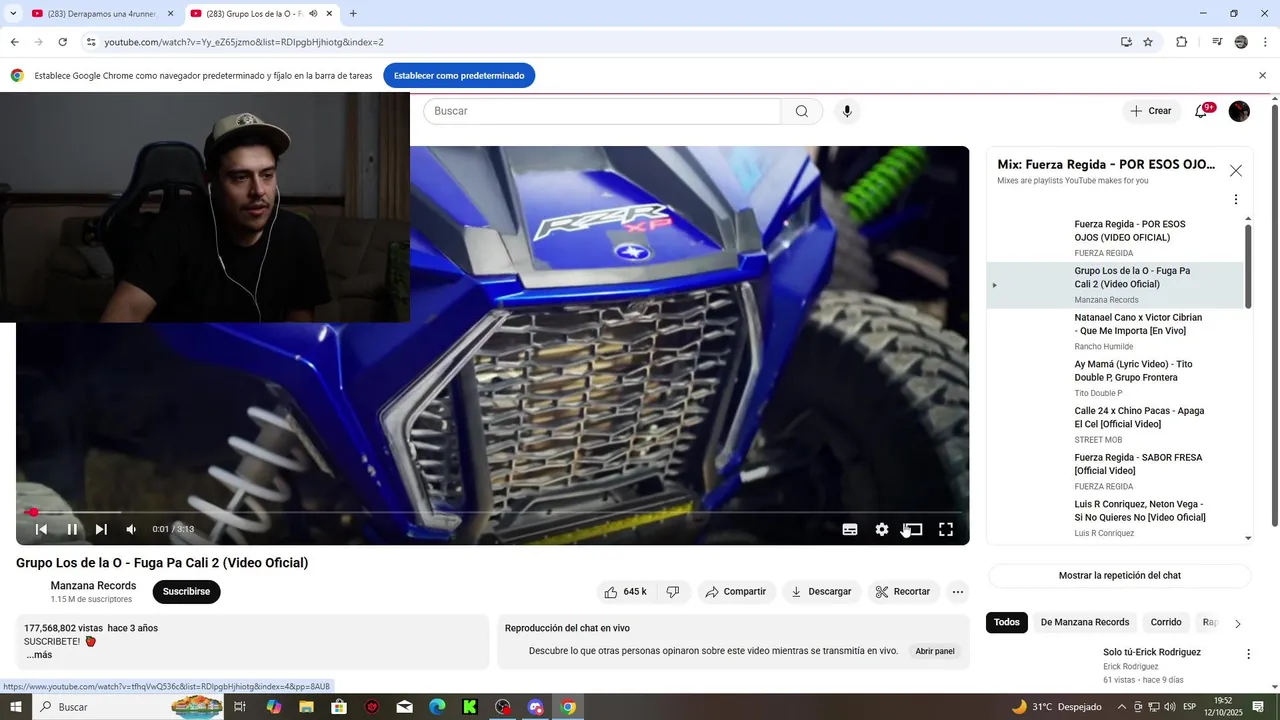Image resolution: width=1280 pixels, height=720 pixels.
Task: Mute the video volume speaker icon
Action: (130, 529)
